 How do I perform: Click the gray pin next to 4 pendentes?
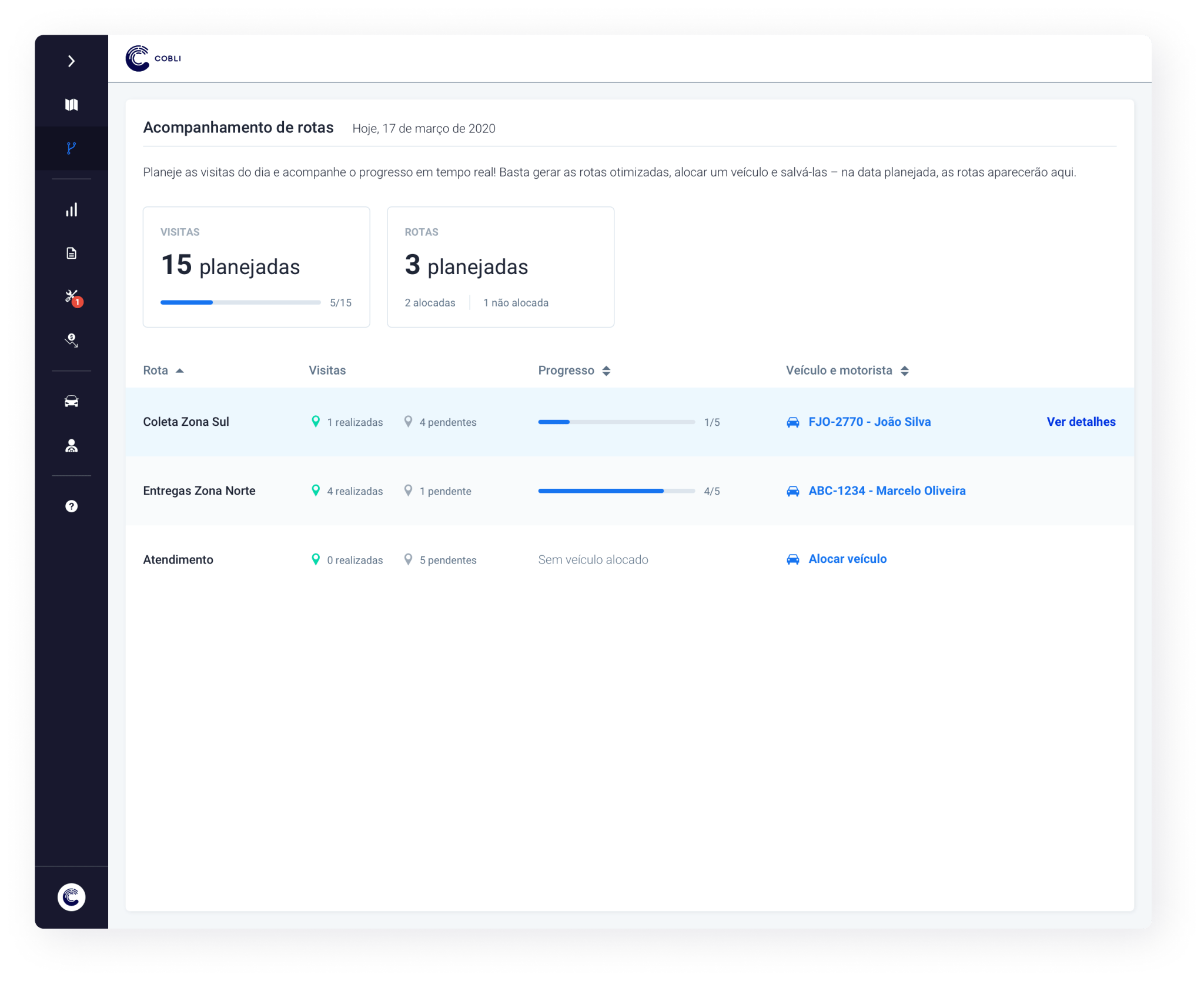408,422
